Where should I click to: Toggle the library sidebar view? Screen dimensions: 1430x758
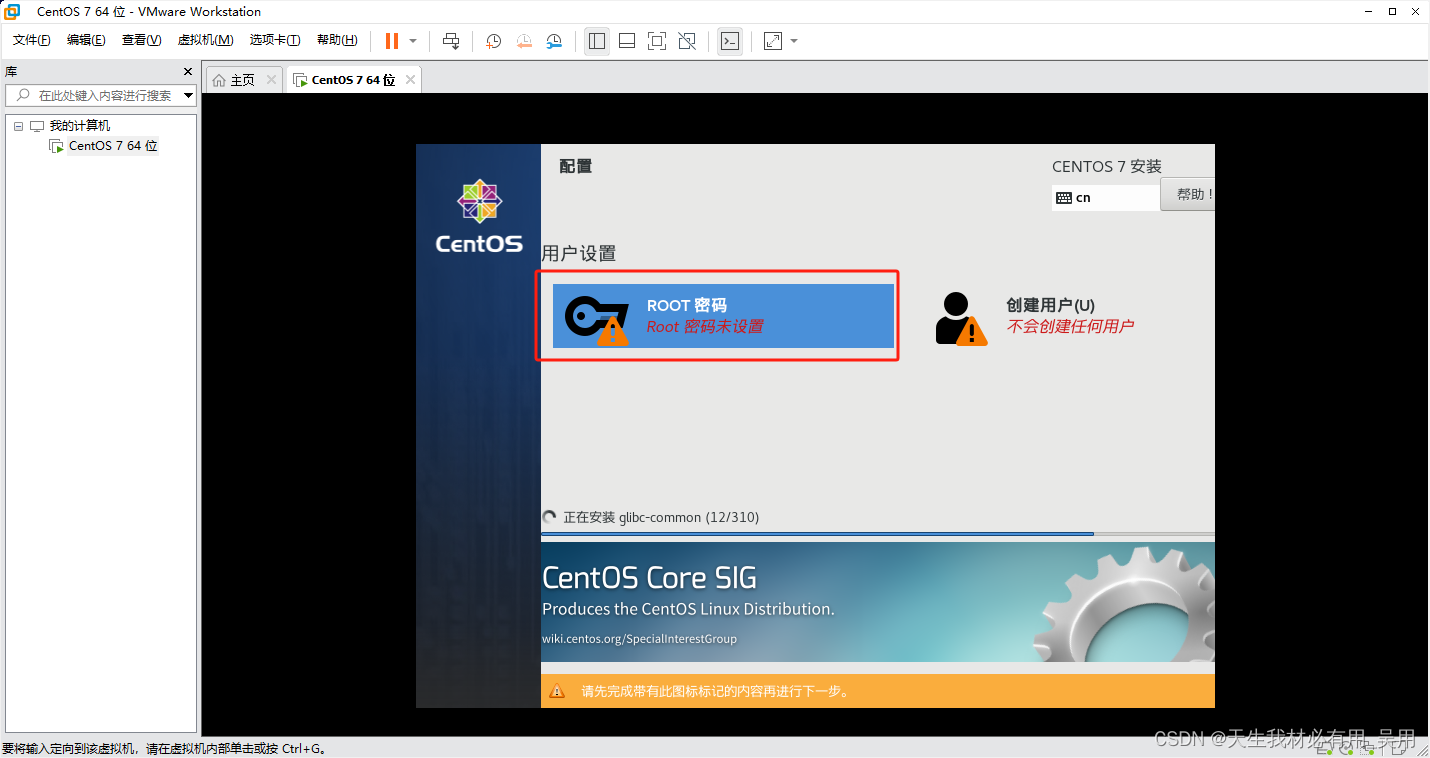pos(597,41)
